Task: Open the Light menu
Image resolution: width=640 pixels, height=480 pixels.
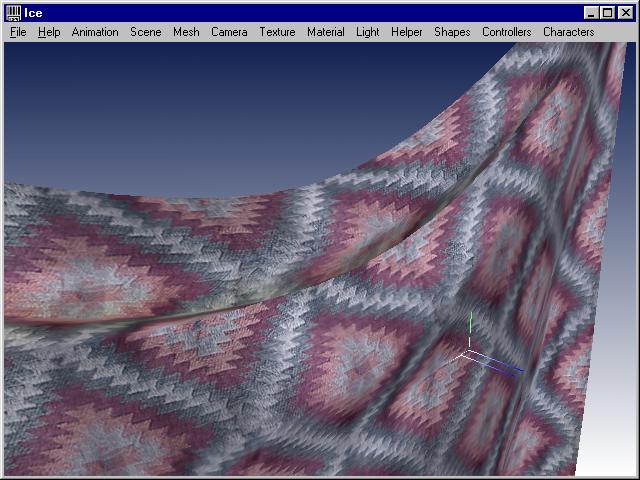Action: pyautogui.click(x=368, y=32)
